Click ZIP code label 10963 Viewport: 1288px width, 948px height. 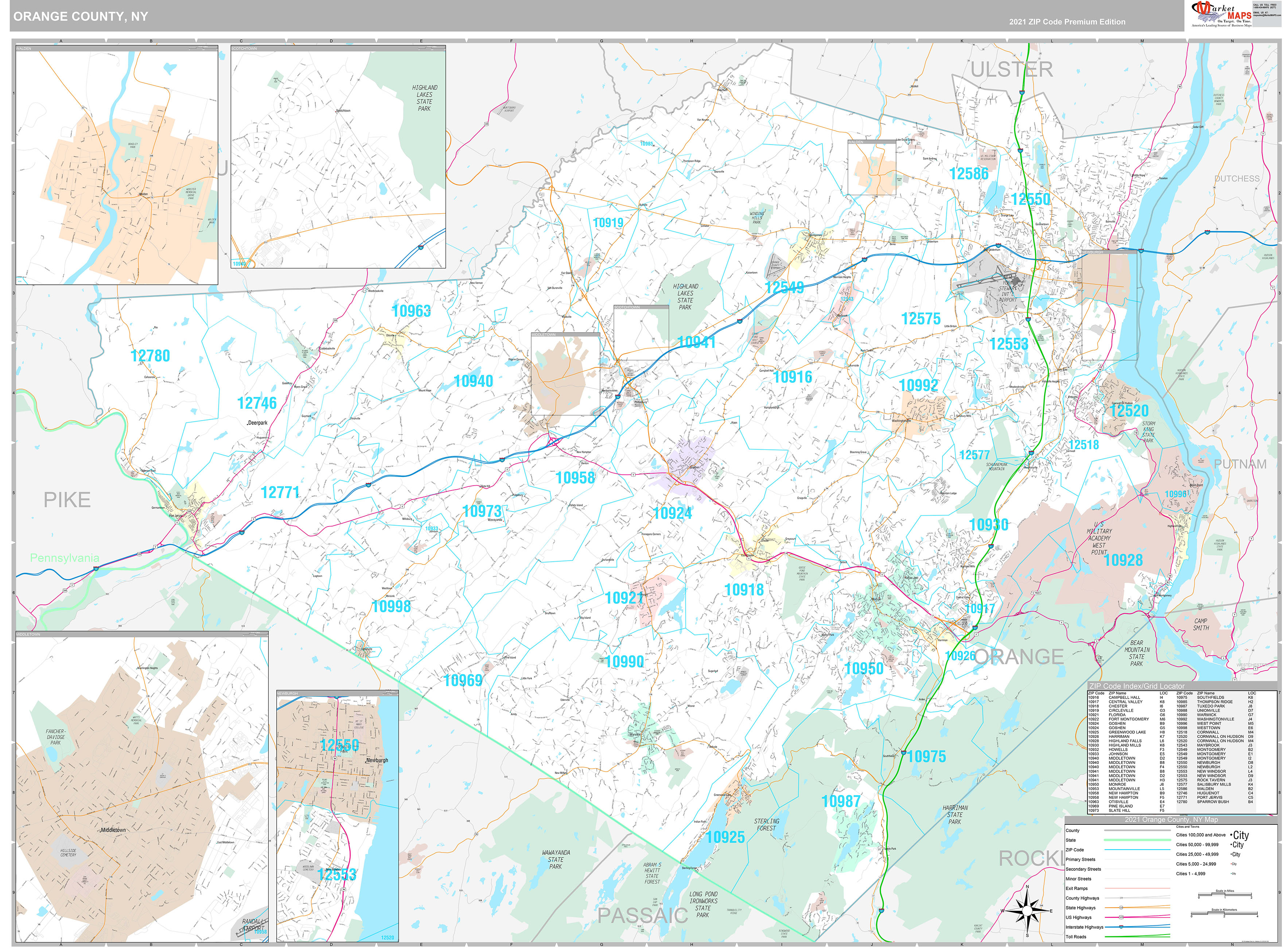[411, 311]
